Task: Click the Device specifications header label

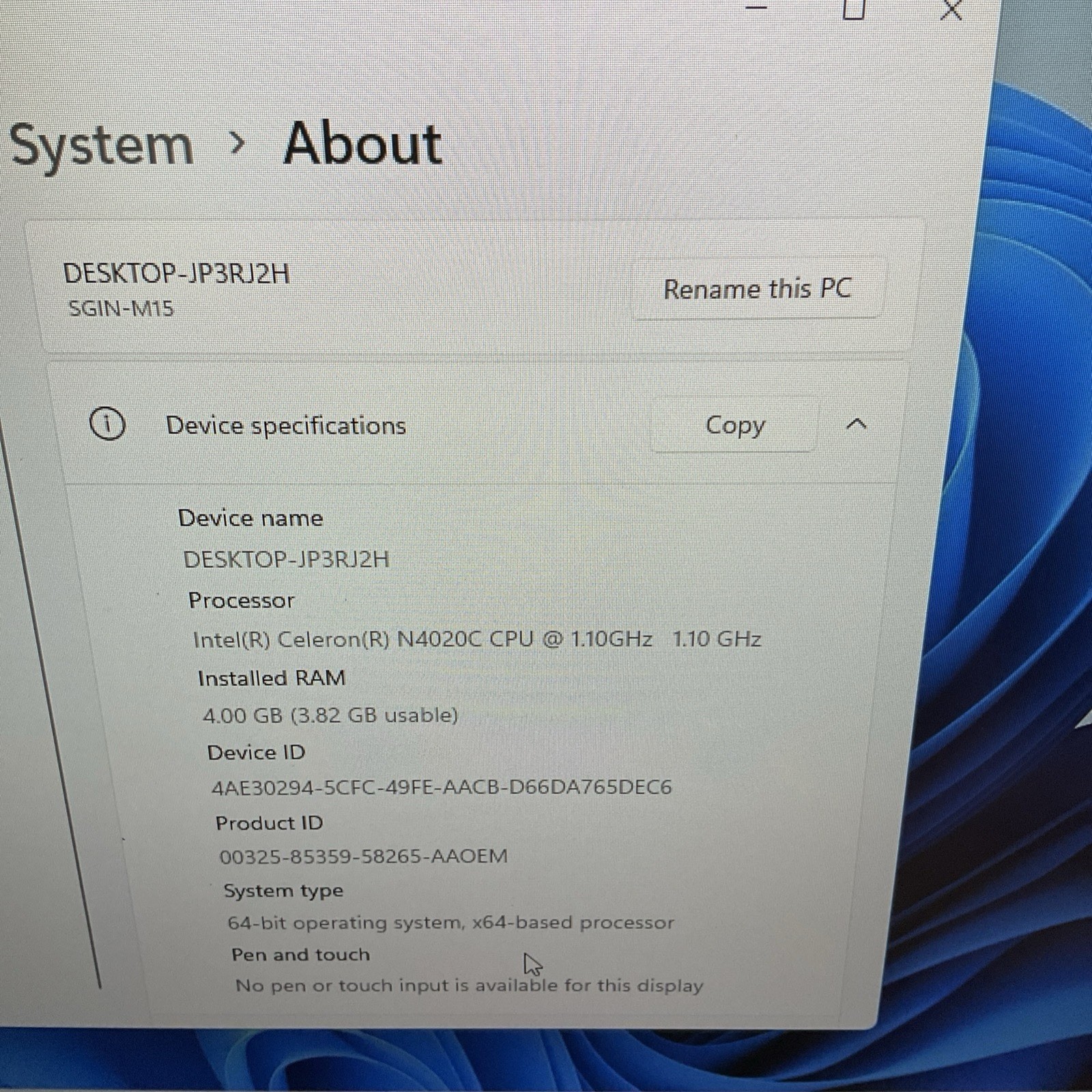Action: (286, 425)
